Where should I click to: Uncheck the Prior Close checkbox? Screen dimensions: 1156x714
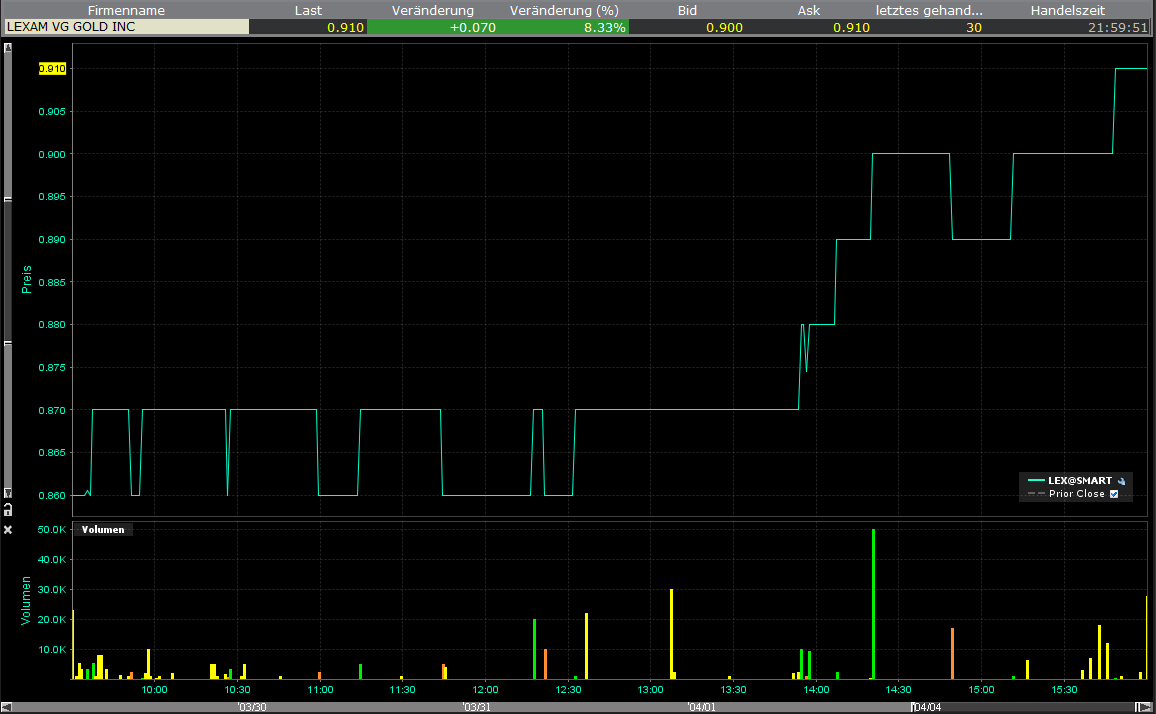coord(1114,494)
